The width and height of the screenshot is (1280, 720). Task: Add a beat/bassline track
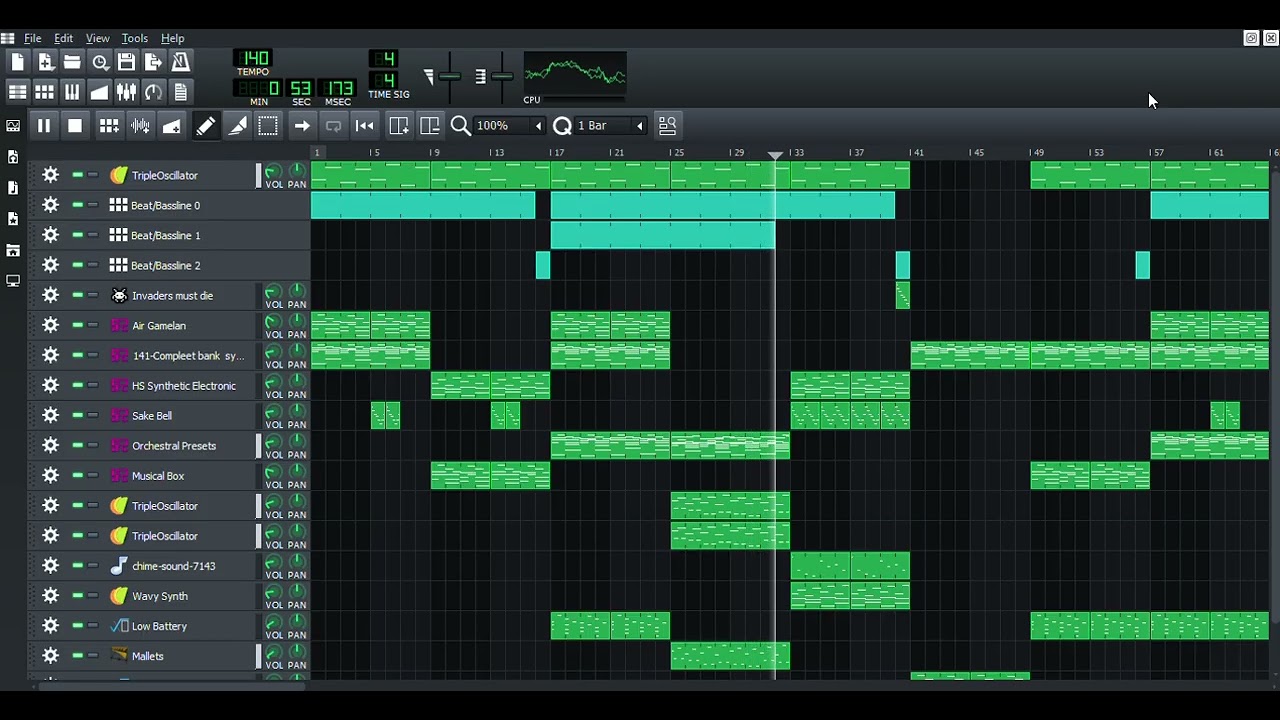[109, 125]
